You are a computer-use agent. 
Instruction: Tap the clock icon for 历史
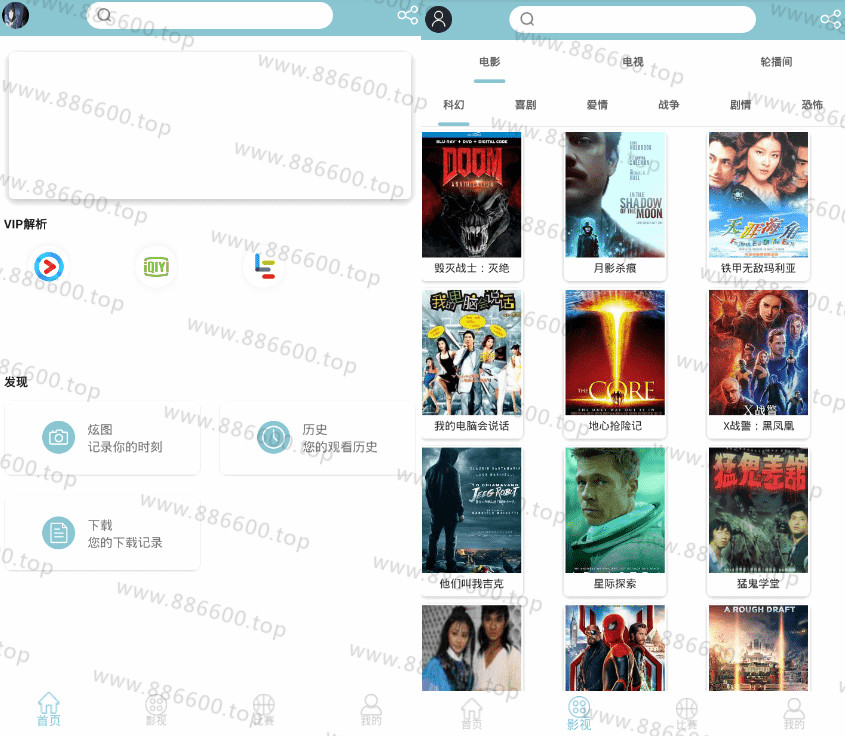(x=273, y=438)
